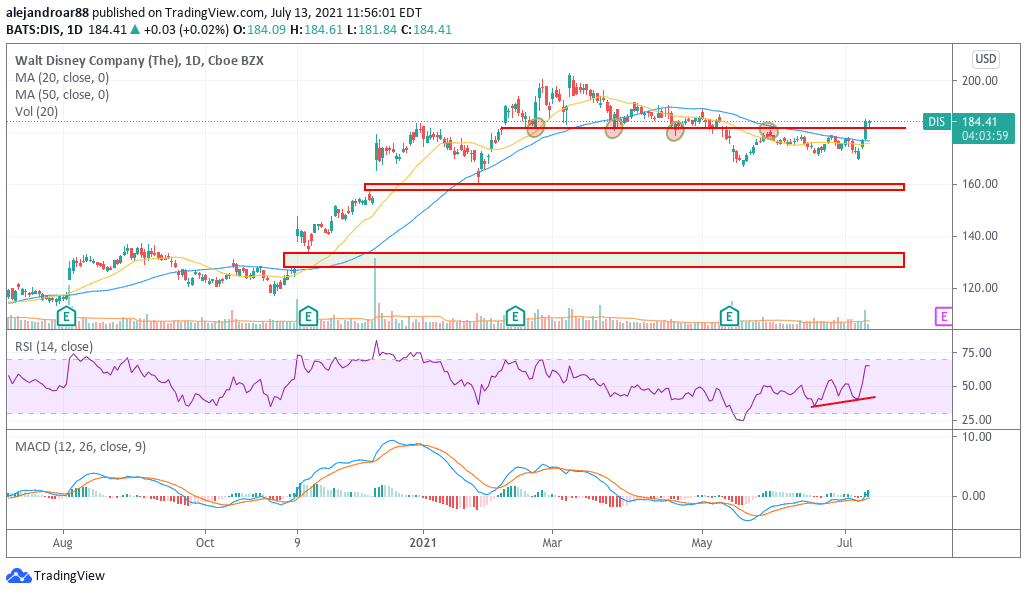
Task: Click the L:181.84 low value
Action: click(x=372, y=29)
